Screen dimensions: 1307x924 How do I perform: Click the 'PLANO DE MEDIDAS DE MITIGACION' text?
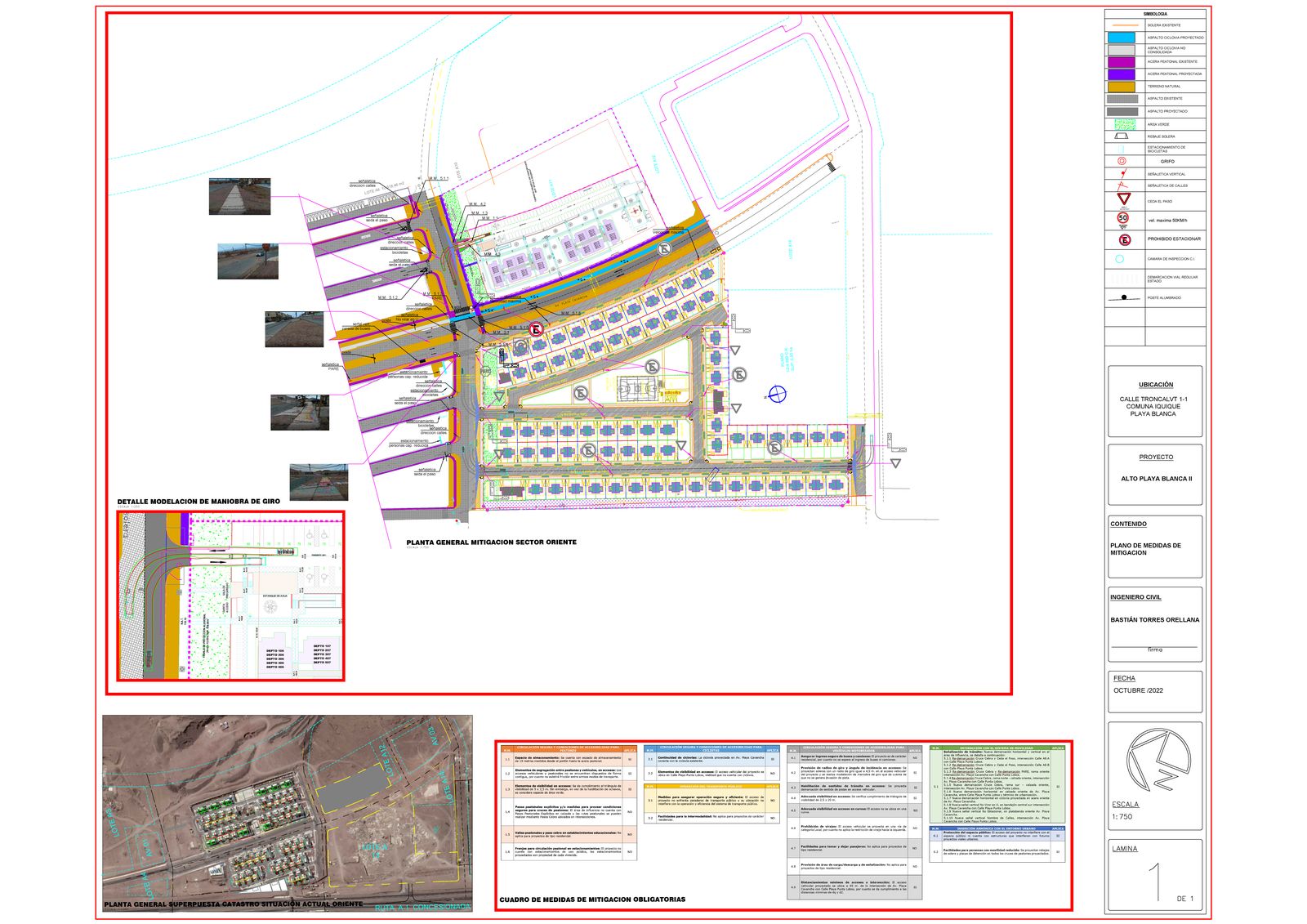point(1145,549)
